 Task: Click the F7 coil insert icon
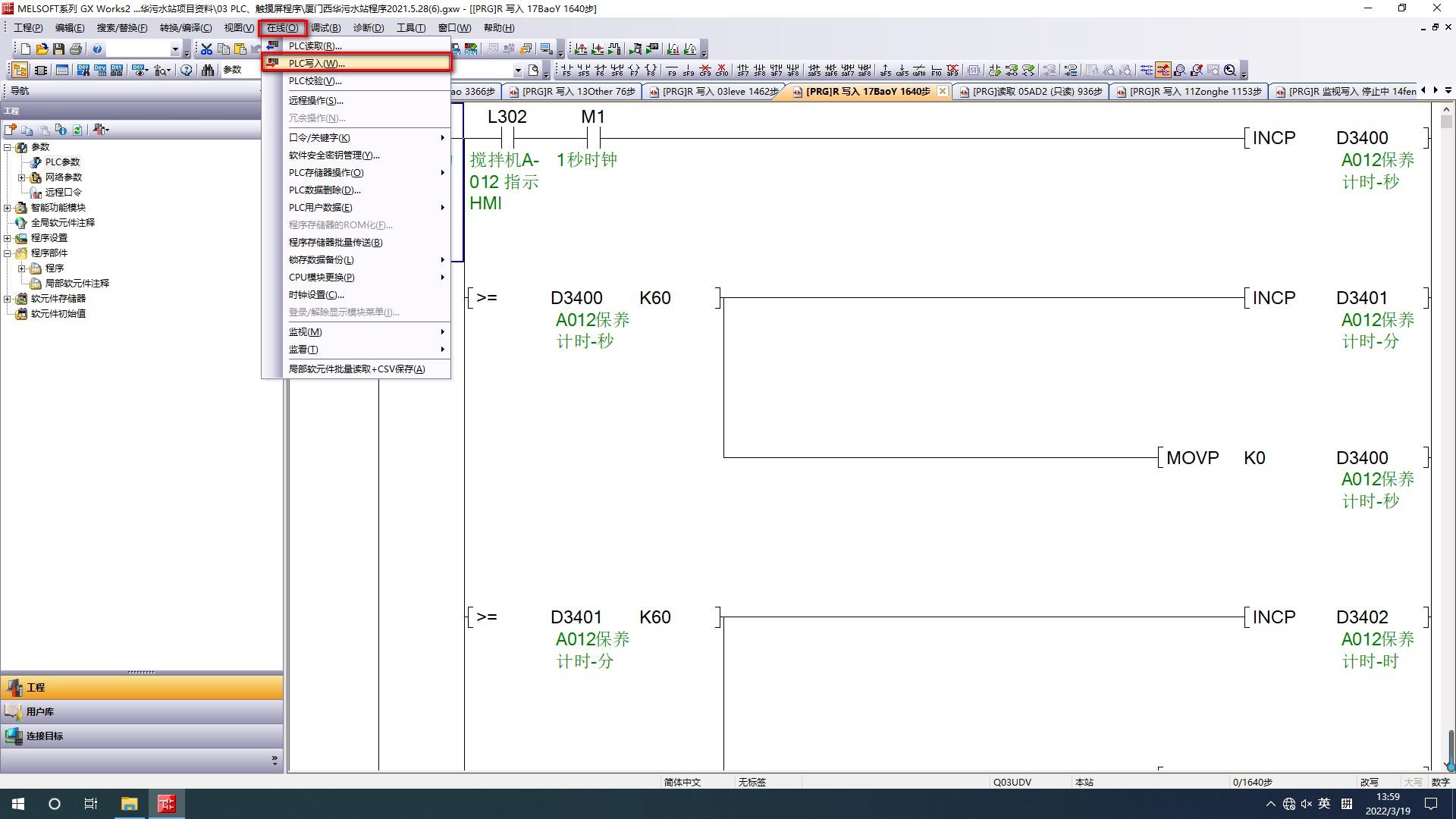point(634,71)
